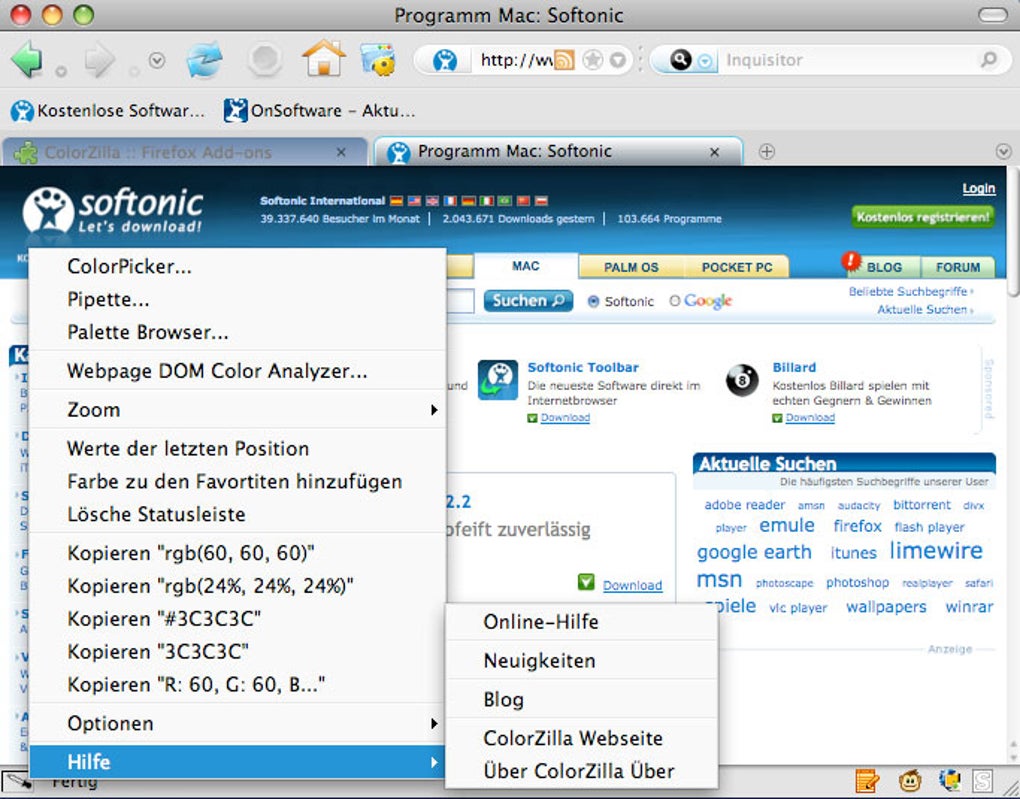This screenshot has height=799, width=1020.
Task: Select Über ColorZilla Über entry
Action: [x=582, y=771]
